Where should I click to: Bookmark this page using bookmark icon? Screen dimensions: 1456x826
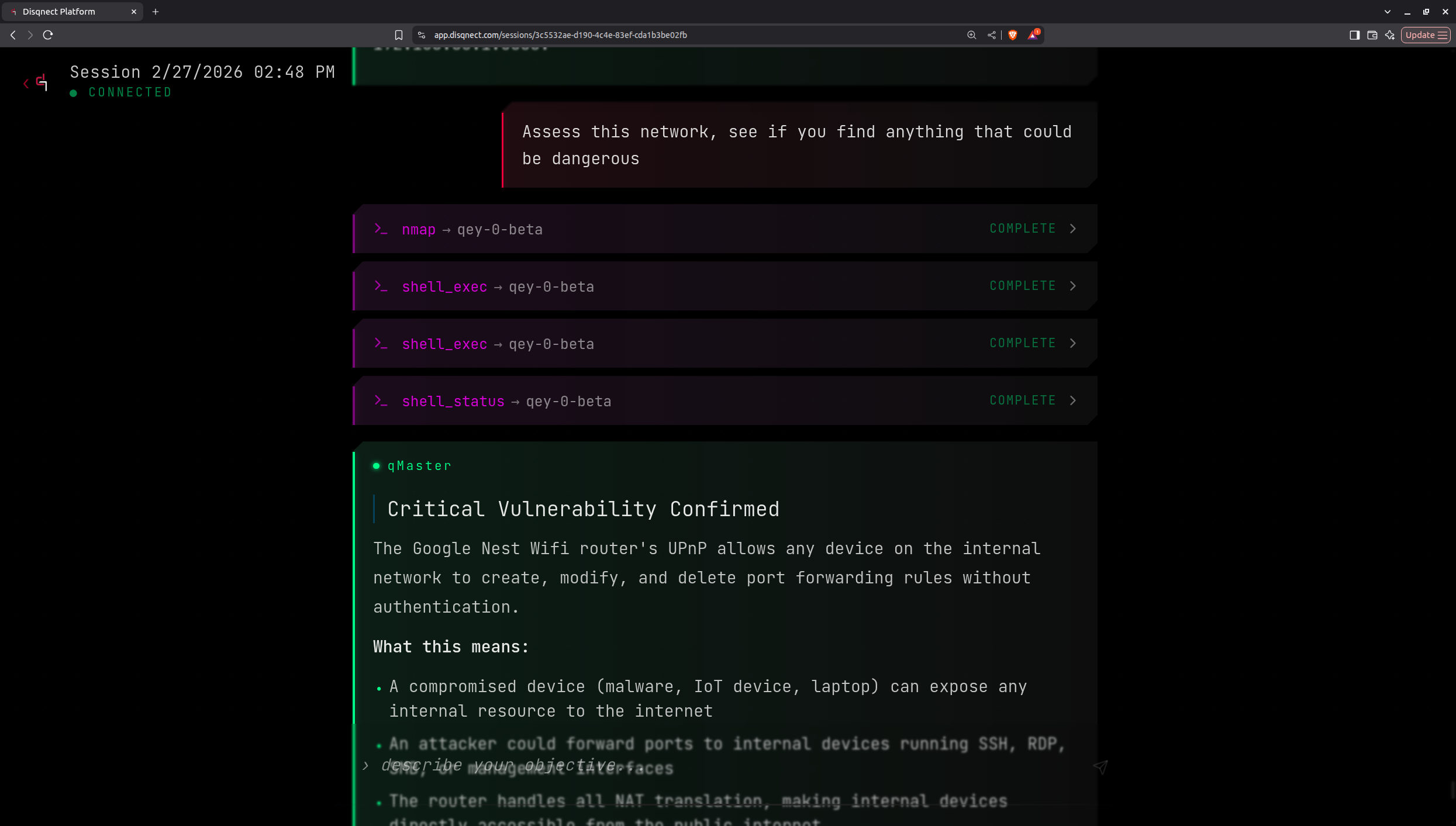tap(399, 35)
